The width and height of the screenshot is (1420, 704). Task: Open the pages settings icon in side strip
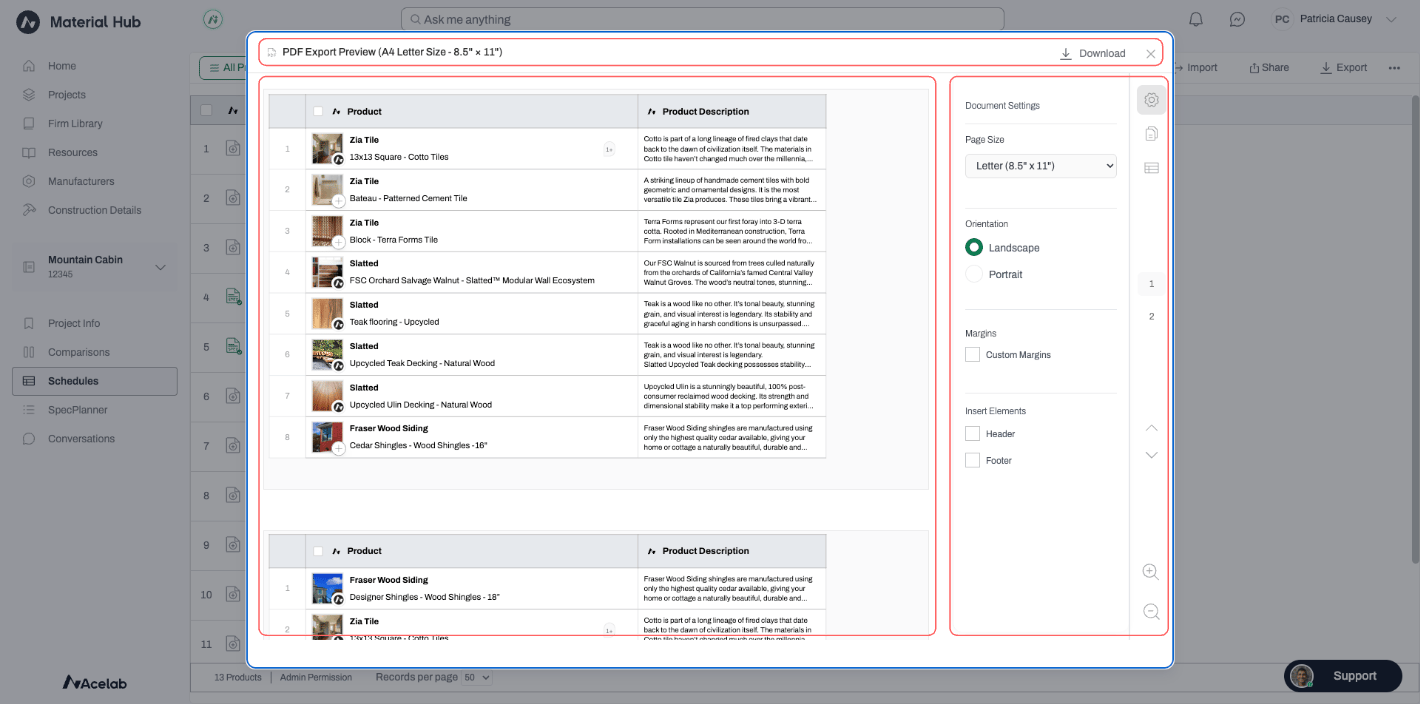tap(1151, 134)
